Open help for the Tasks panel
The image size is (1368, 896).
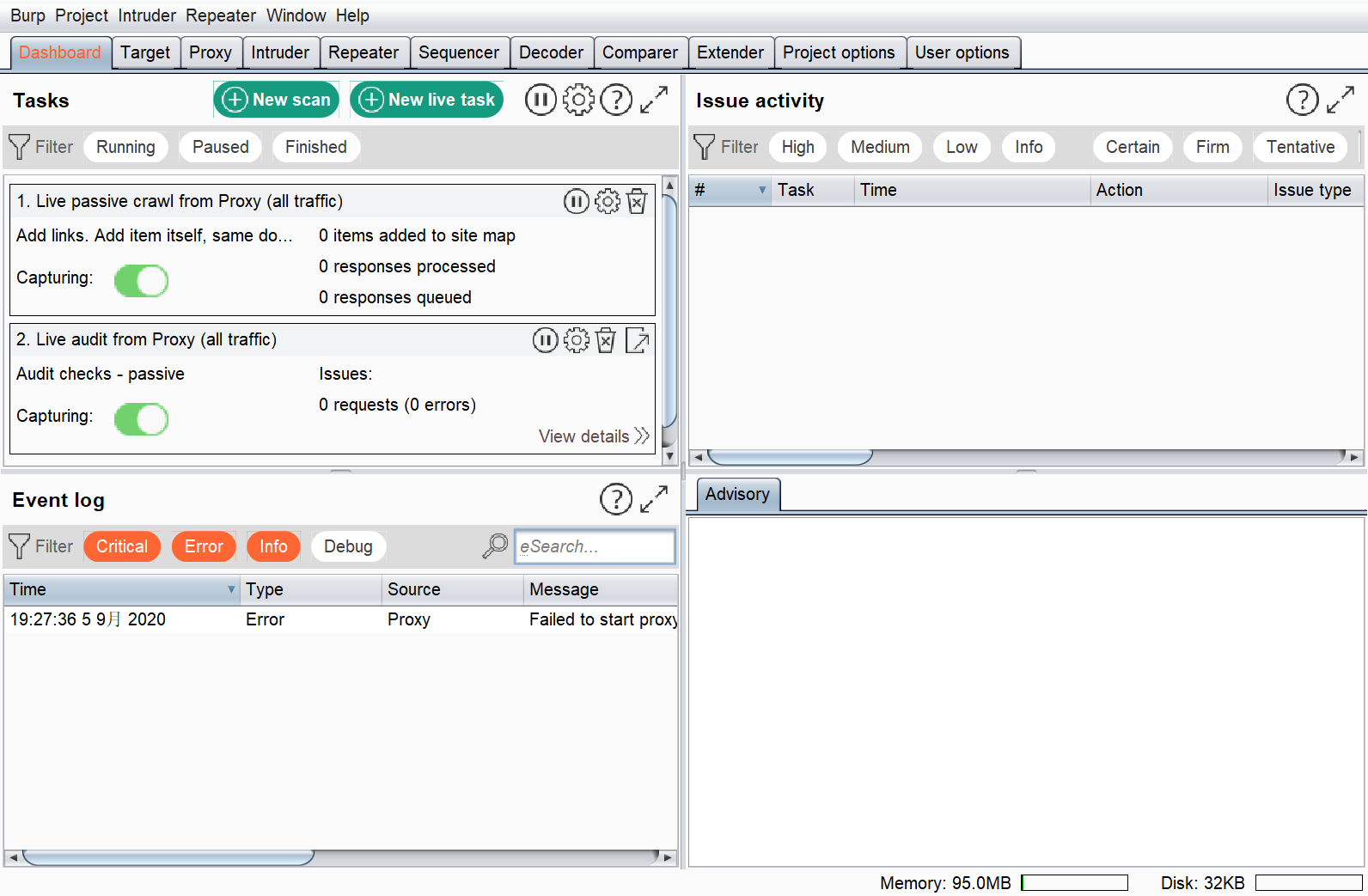pyautogui.click(x=616, y=101)
